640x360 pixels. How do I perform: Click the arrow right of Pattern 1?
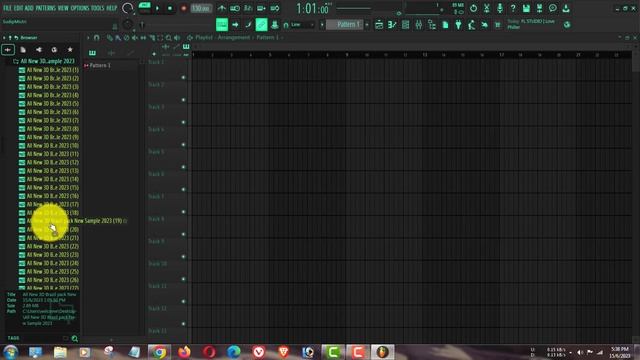coord(367,25)
